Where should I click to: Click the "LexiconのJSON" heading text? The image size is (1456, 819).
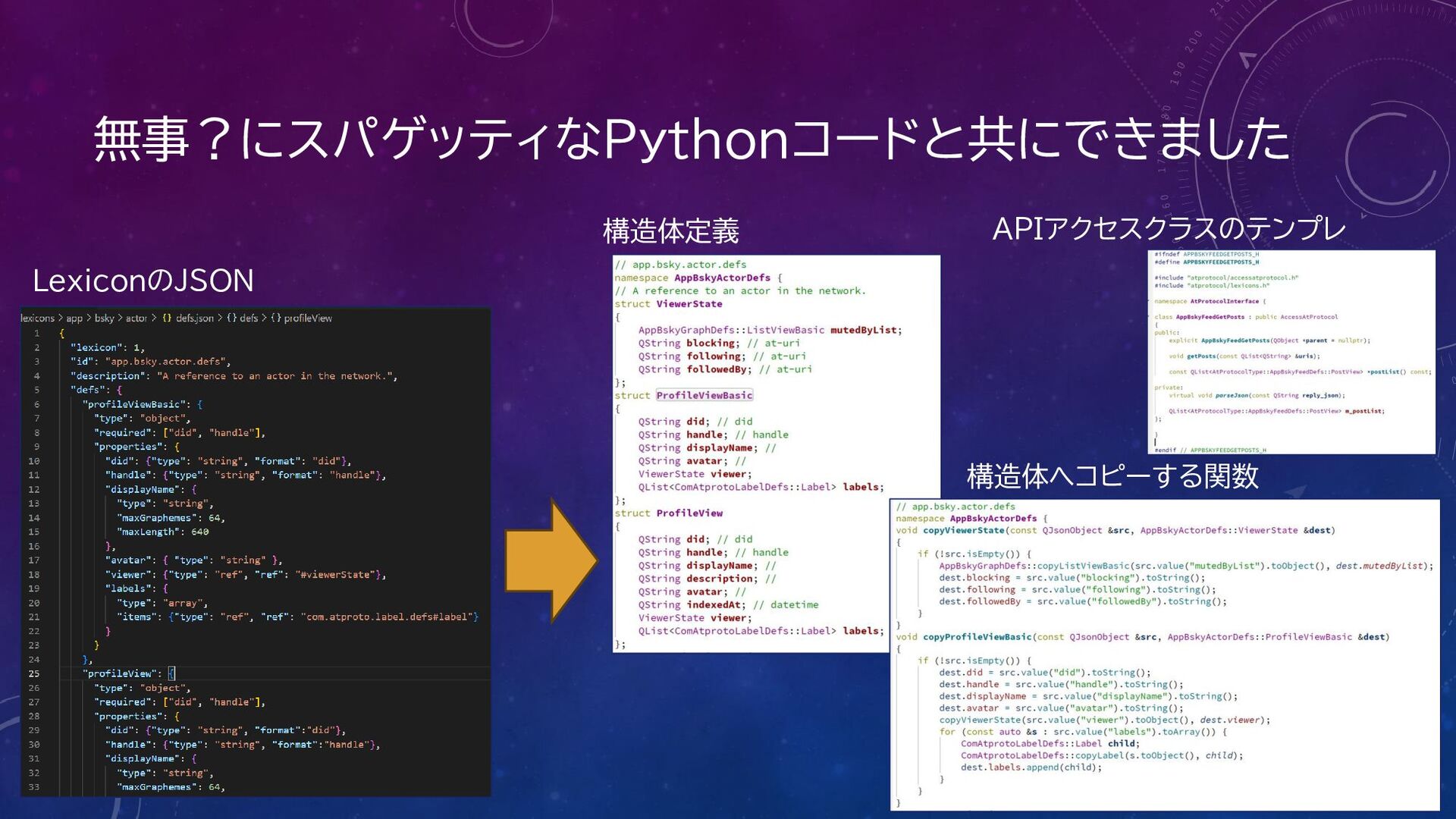[x=143, y=281]
